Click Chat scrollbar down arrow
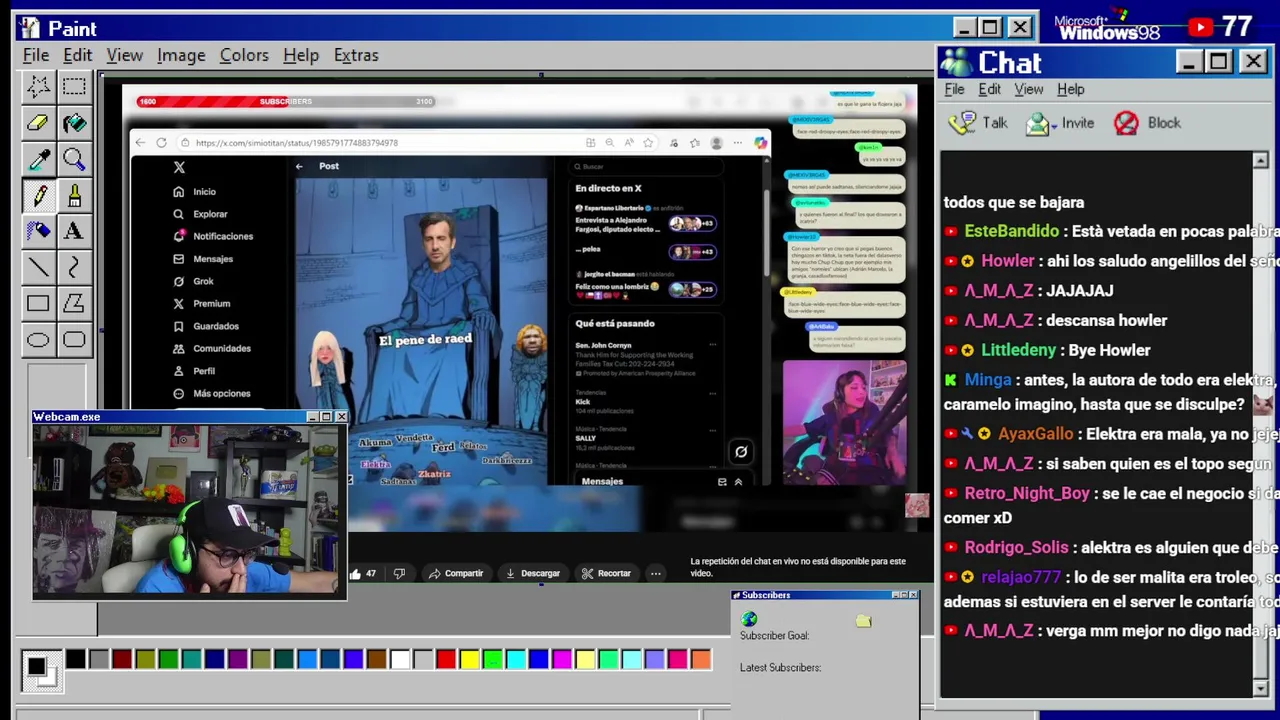1280x720 pixels. click(1260, 688)
